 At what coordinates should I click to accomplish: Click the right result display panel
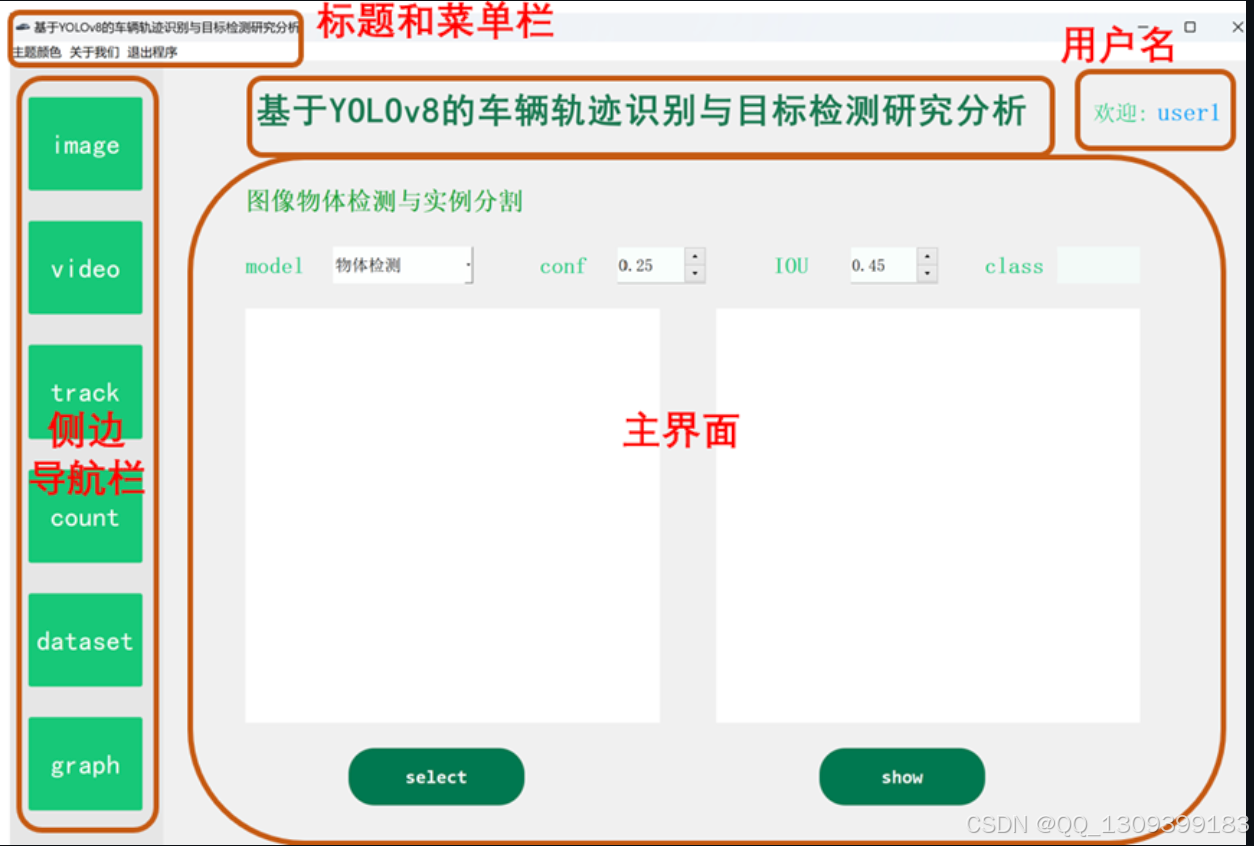click(928, 515)
